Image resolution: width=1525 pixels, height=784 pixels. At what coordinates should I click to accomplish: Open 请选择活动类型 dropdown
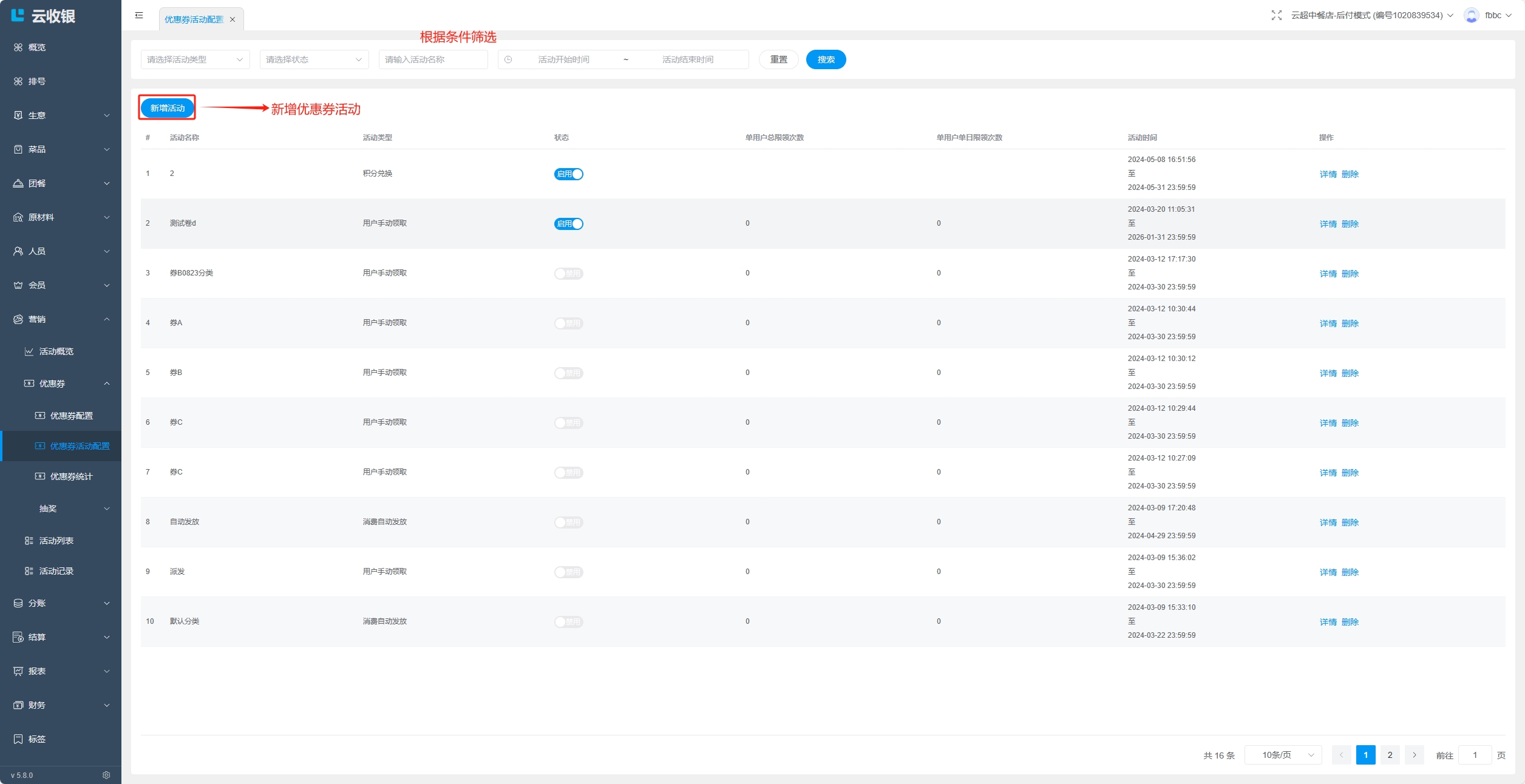click(194, 59)
